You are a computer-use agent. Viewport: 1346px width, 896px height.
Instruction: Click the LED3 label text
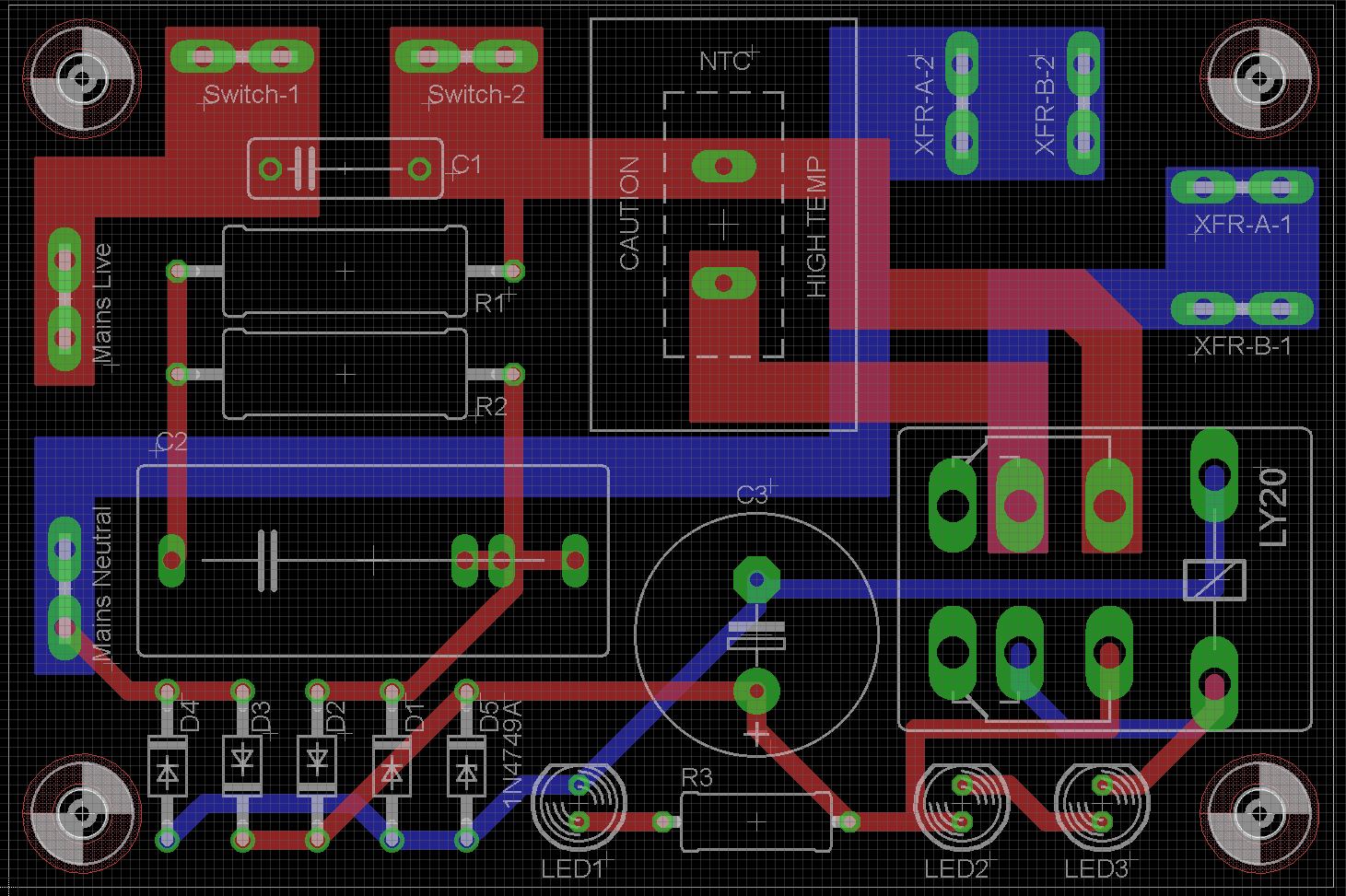point(1096,868)
